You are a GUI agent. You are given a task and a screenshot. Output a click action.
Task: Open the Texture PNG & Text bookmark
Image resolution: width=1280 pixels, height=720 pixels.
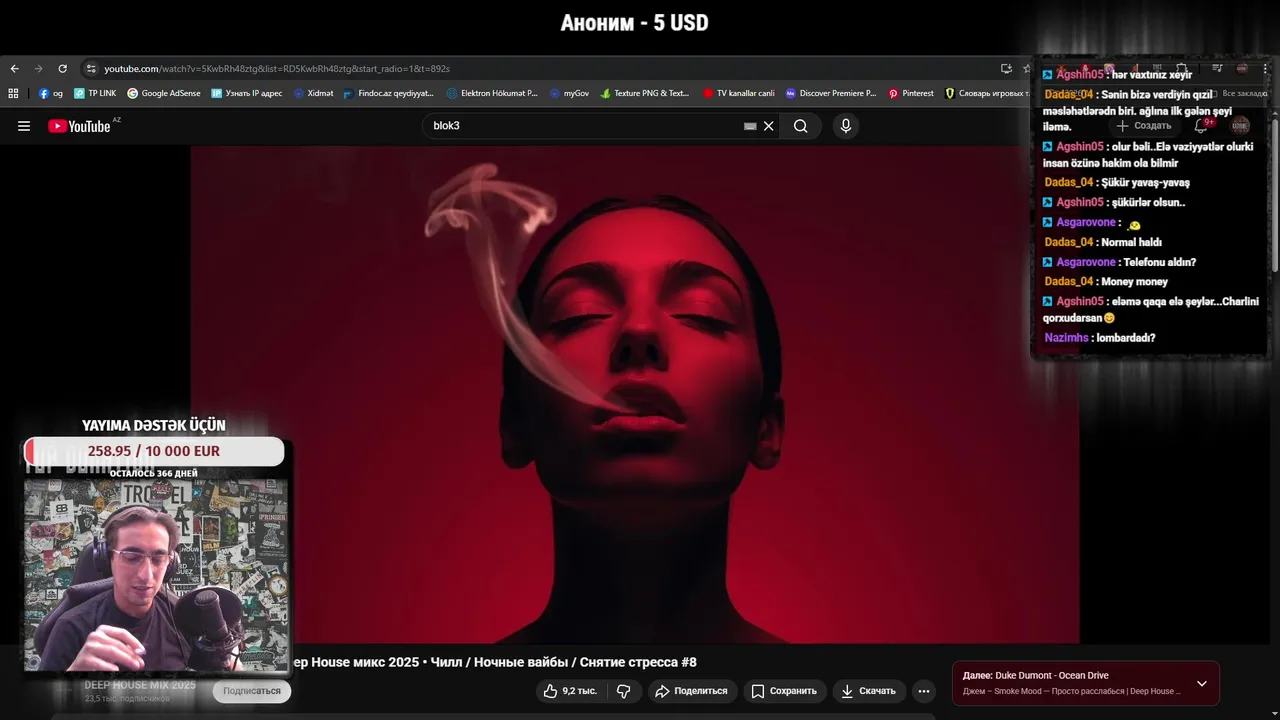645,93
